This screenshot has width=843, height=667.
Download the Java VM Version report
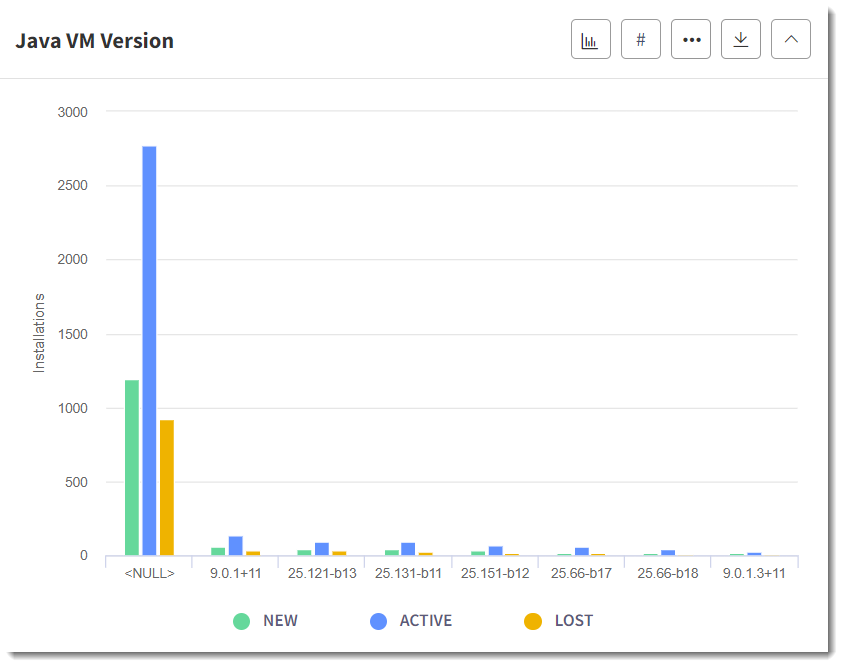click(x=740, y=39)
